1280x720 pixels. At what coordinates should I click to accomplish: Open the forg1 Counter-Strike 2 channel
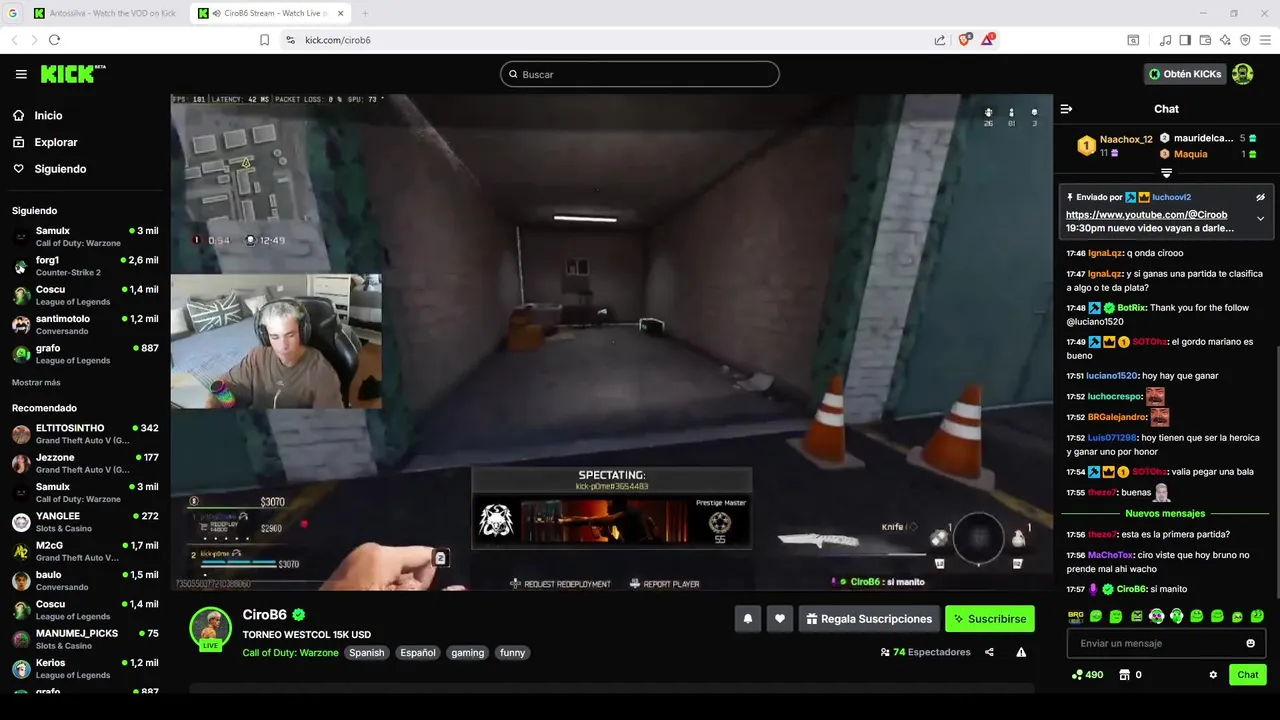(x=85, y=266)
